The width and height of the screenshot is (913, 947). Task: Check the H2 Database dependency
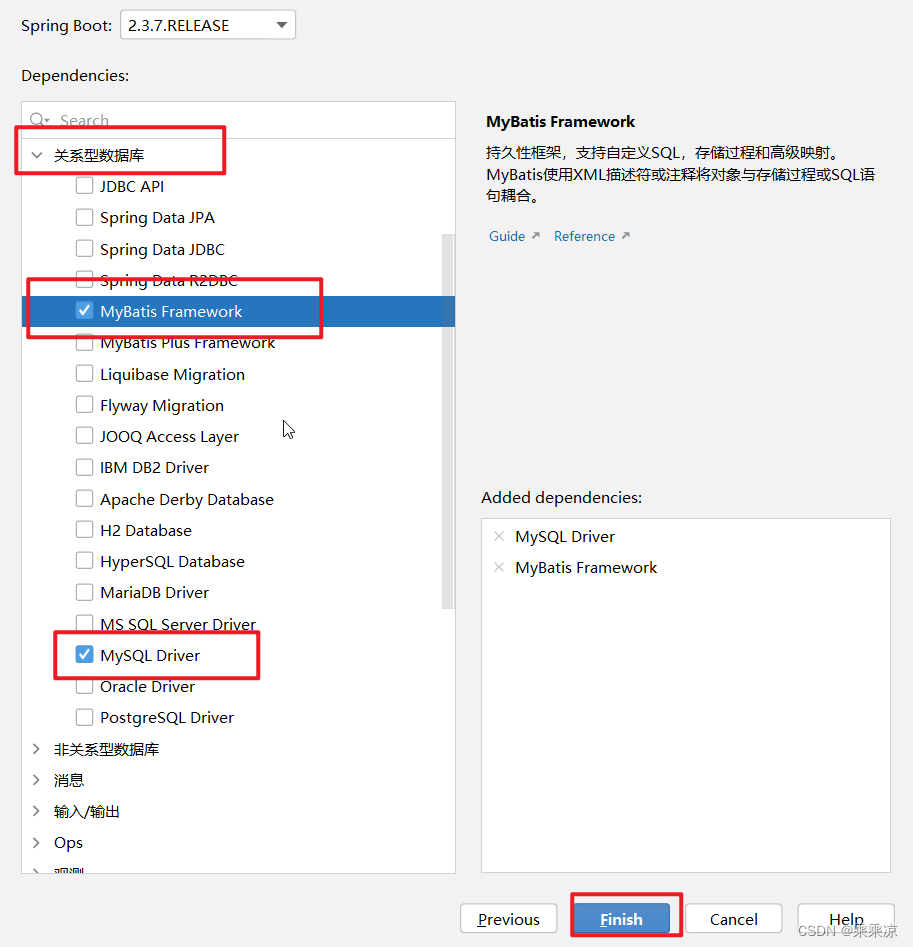[85, 530]
